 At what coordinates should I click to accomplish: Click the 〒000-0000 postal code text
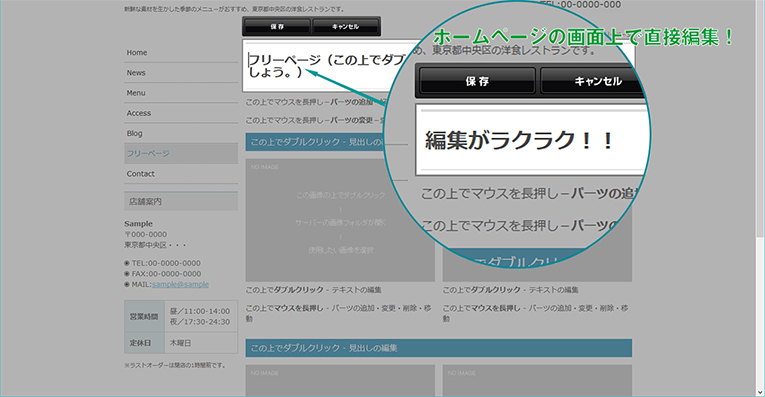pyautogui.click(x=145, y=235)
